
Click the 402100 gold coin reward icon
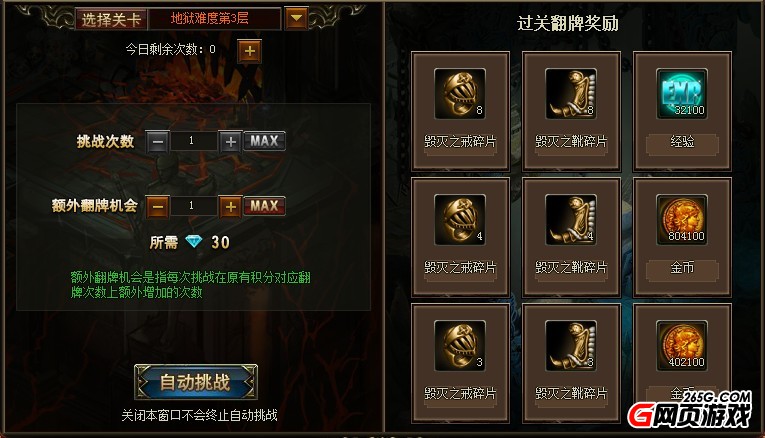point(682,345)
